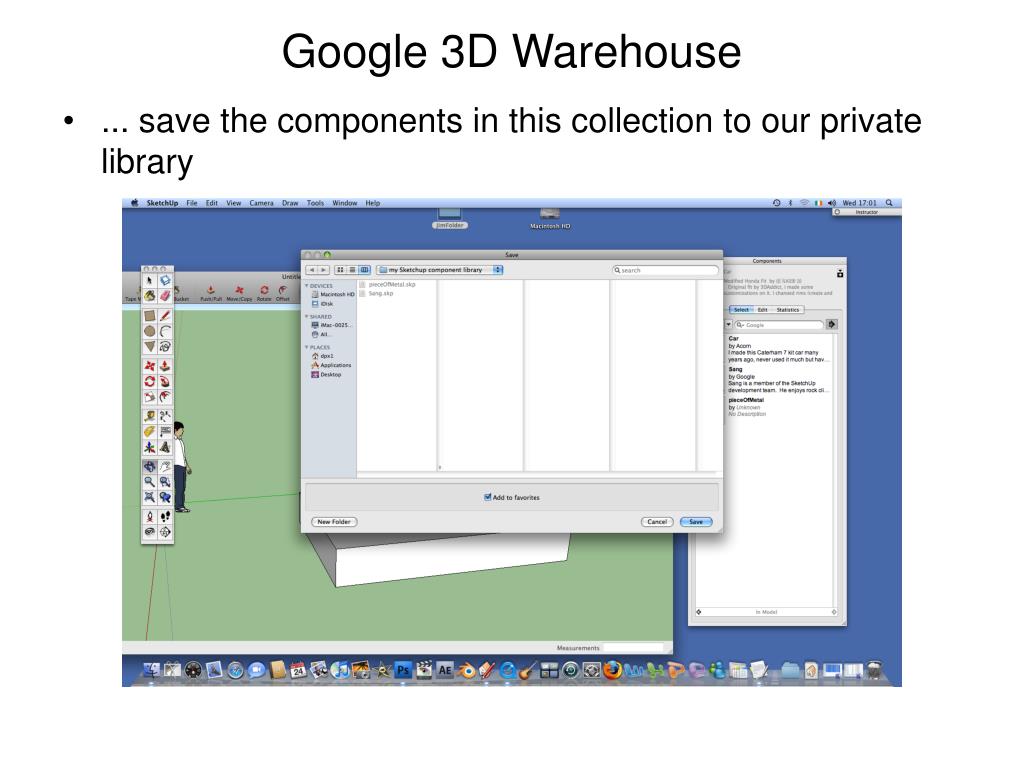Viewport: 1024px width, 768px height.
Task: Select the Orbit camera tool
Action: tap(150, 466)
